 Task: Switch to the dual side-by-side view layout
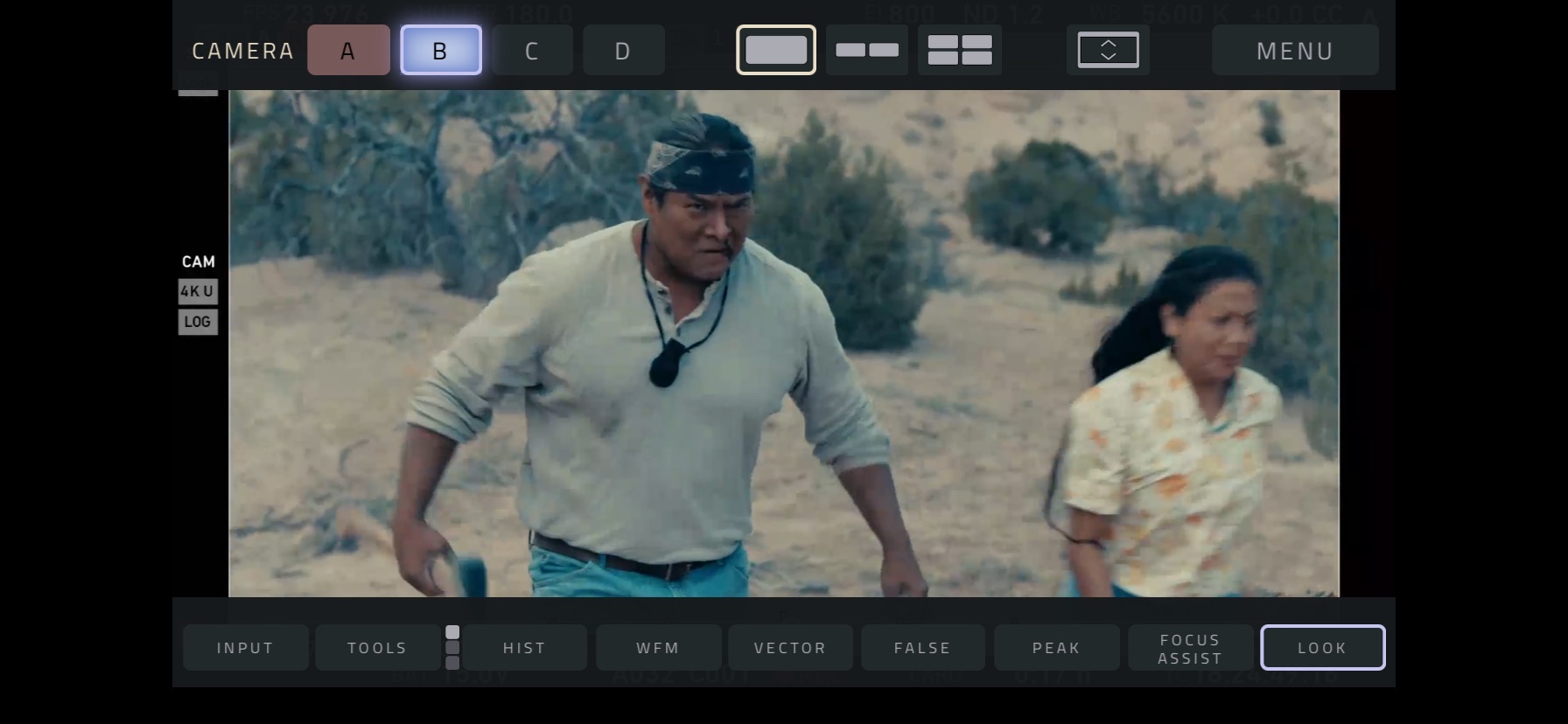tap(866, 50)
